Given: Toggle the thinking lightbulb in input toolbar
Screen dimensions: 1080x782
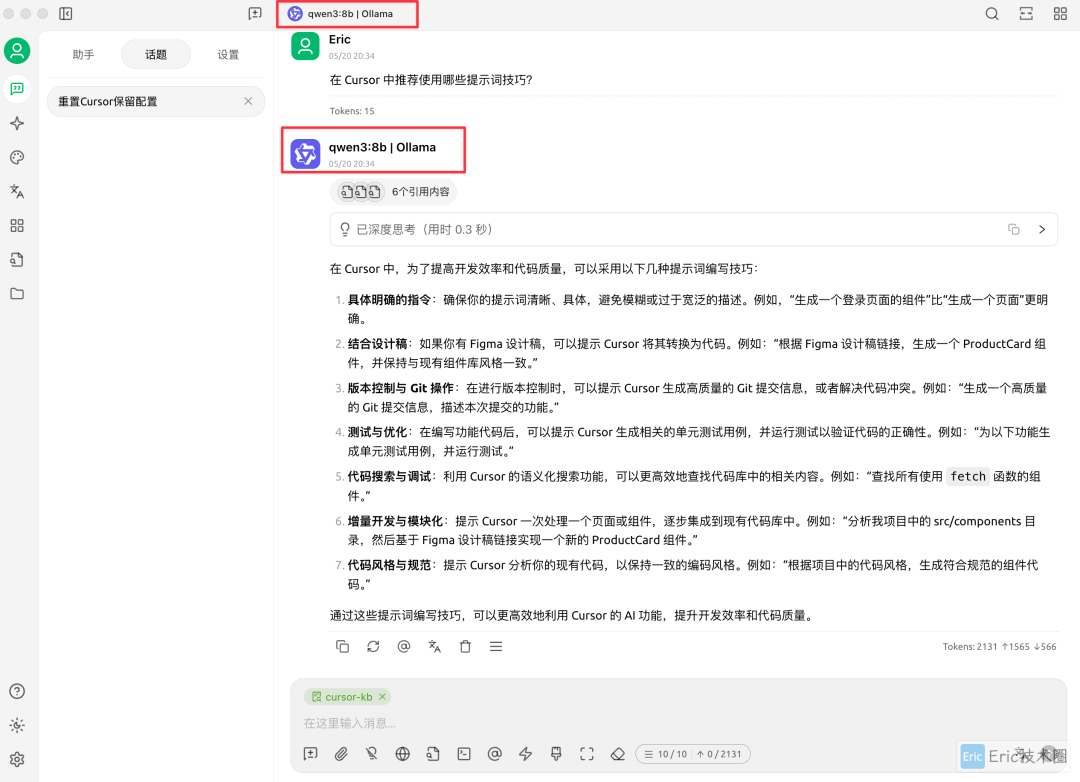Looking at the screenshot, I should [372, 754].
